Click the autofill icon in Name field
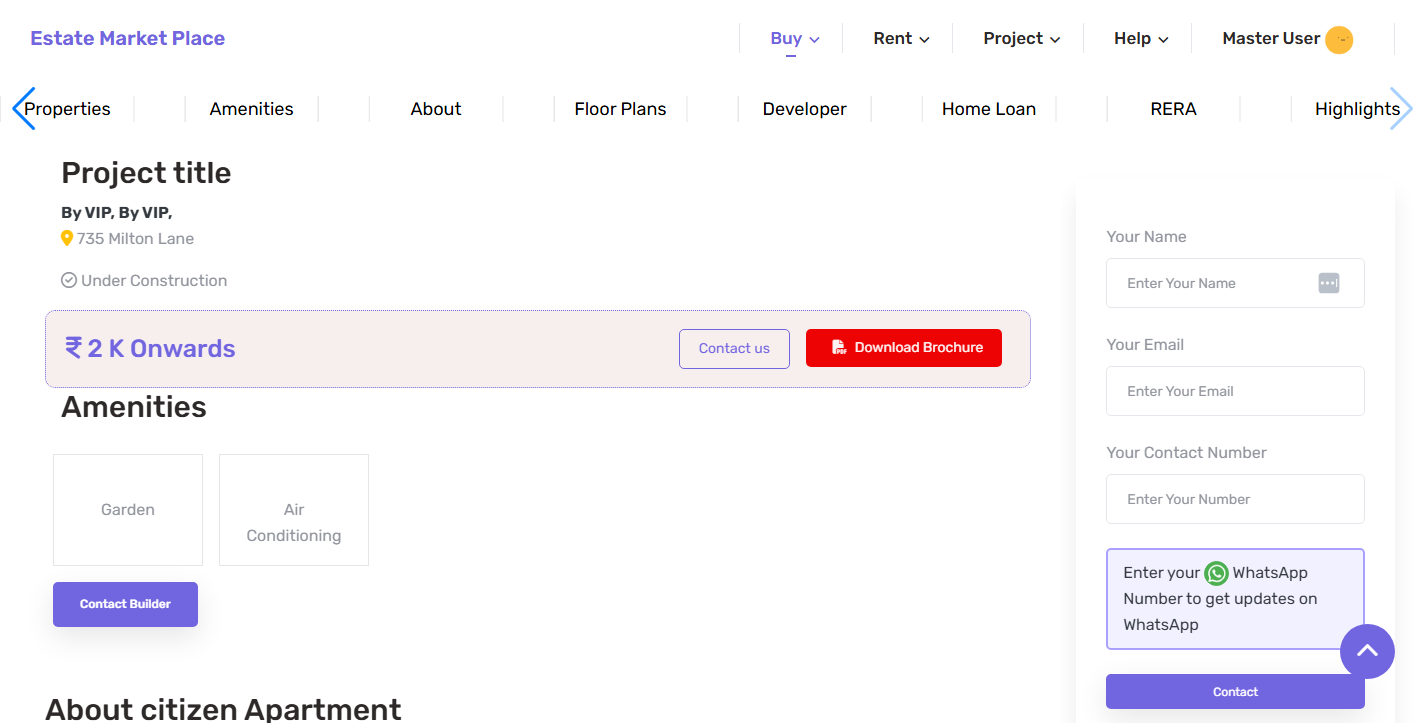 [1328, 283]
